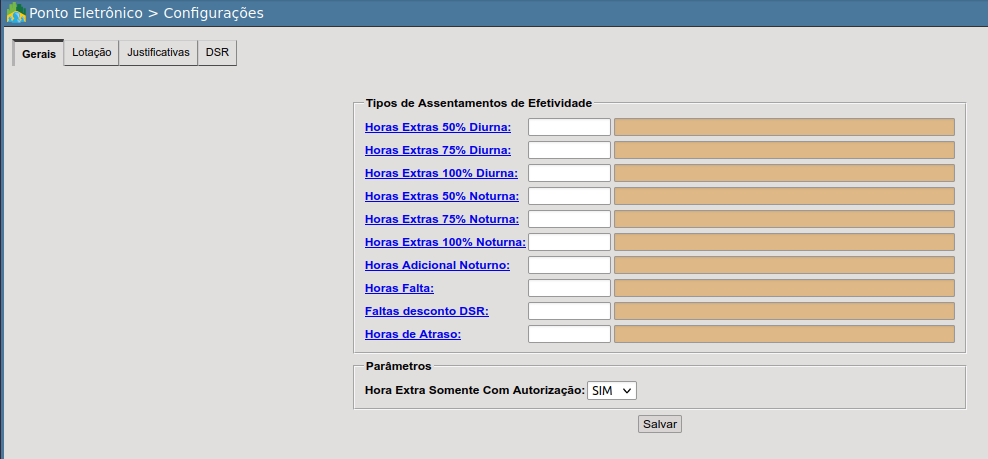988x459 pixels.
Task: Open the Justificativas tab
Action: pyautogui.click(x=158, y=53)
